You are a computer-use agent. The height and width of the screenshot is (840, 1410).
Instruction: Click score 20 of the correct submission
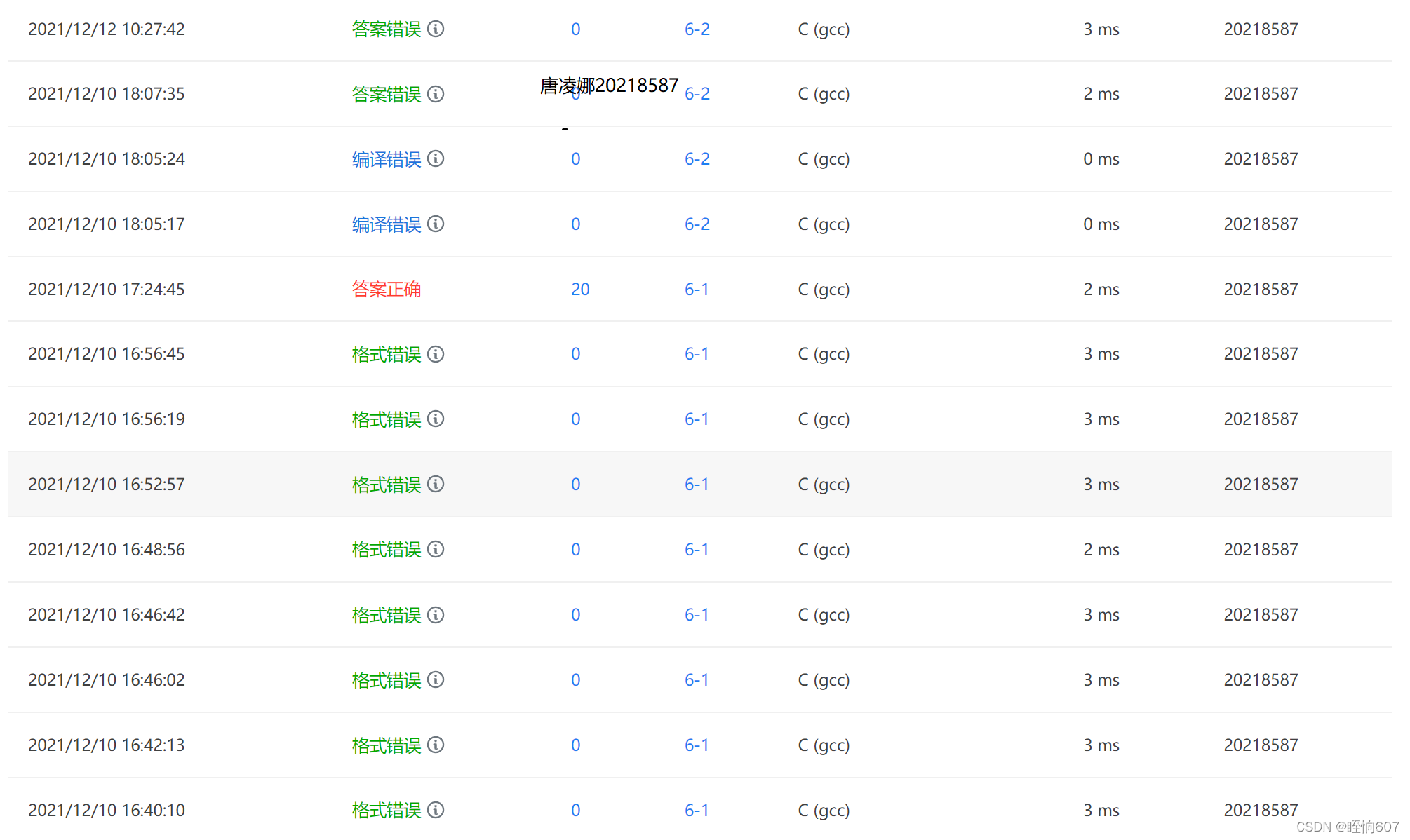tap(580, 289)
